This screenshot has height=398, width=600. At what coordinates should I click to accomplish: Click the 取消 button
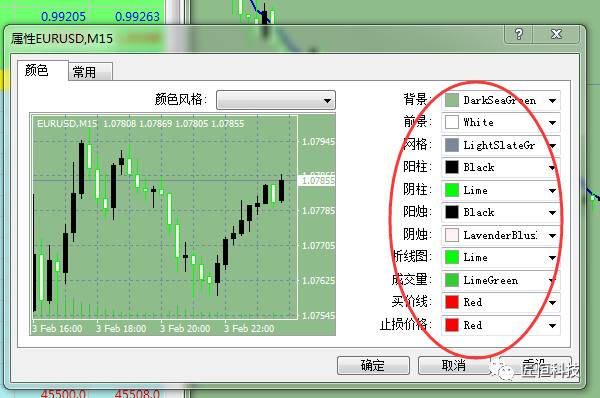(454, 365)
